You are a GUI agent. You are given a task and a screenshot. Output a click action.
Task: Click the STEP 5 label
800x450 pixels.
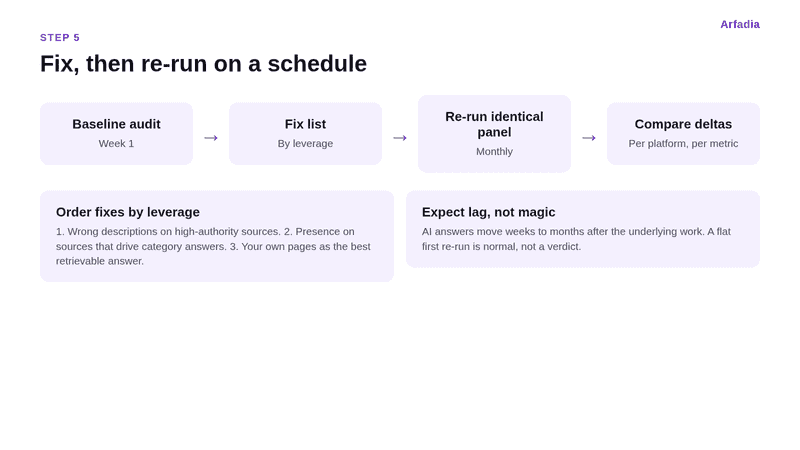[60, 38]
